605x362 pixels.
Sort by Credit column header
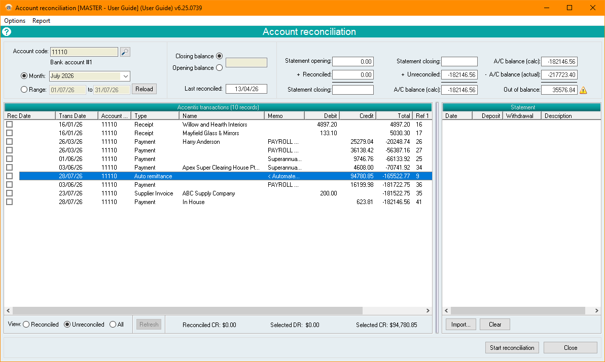coord(358,116)
